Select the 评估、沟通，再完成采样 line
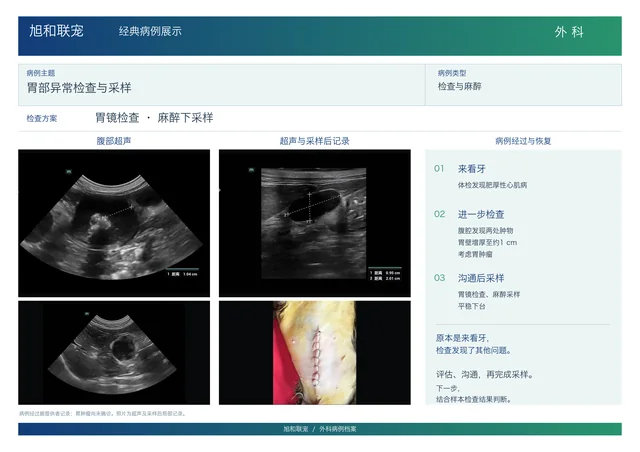640x452 pixels. tap(485, 374)
